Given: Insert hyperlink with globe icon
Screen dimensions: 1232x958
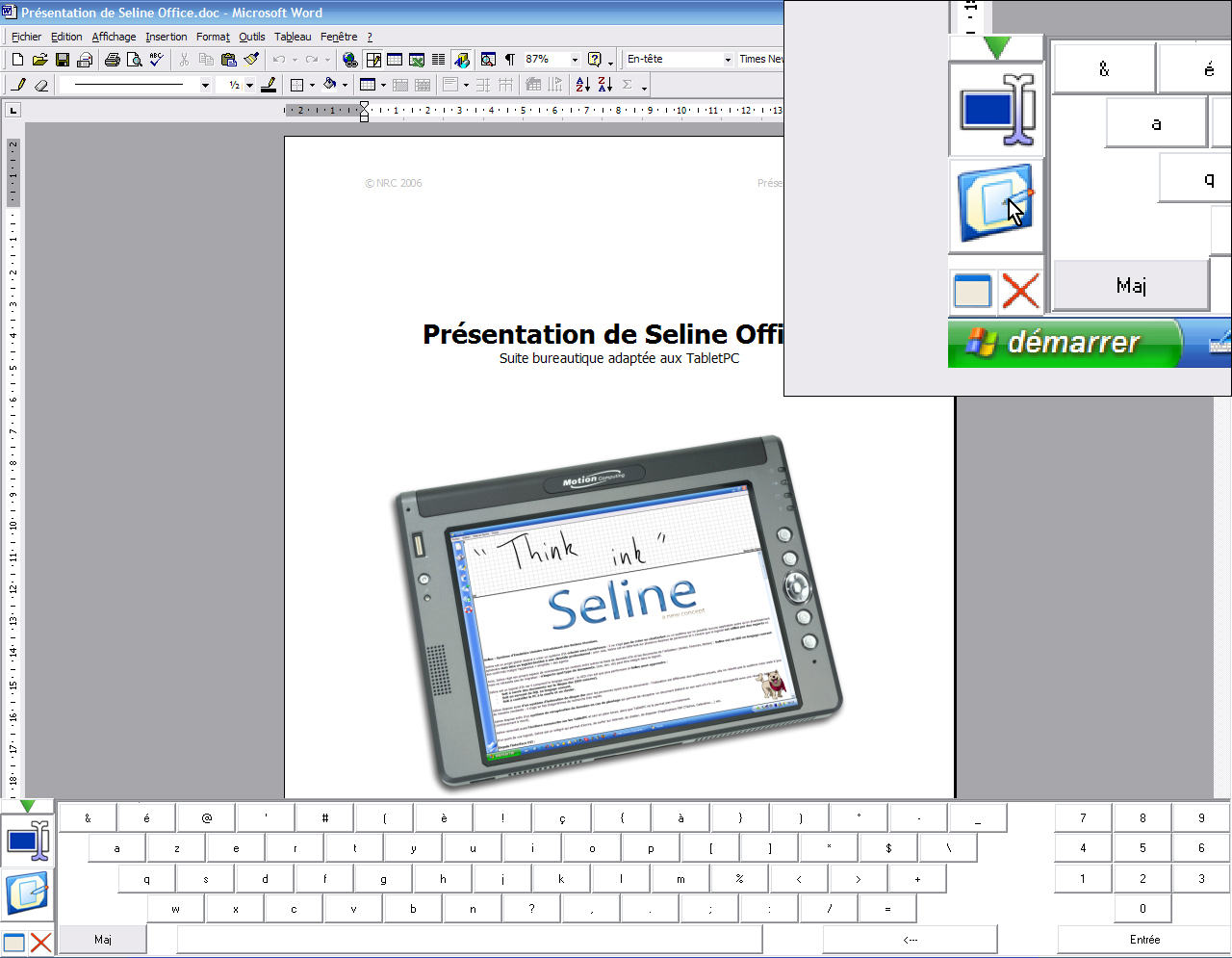Looking at the screenshot, I should pyautogui.click(x=350, y=60).
